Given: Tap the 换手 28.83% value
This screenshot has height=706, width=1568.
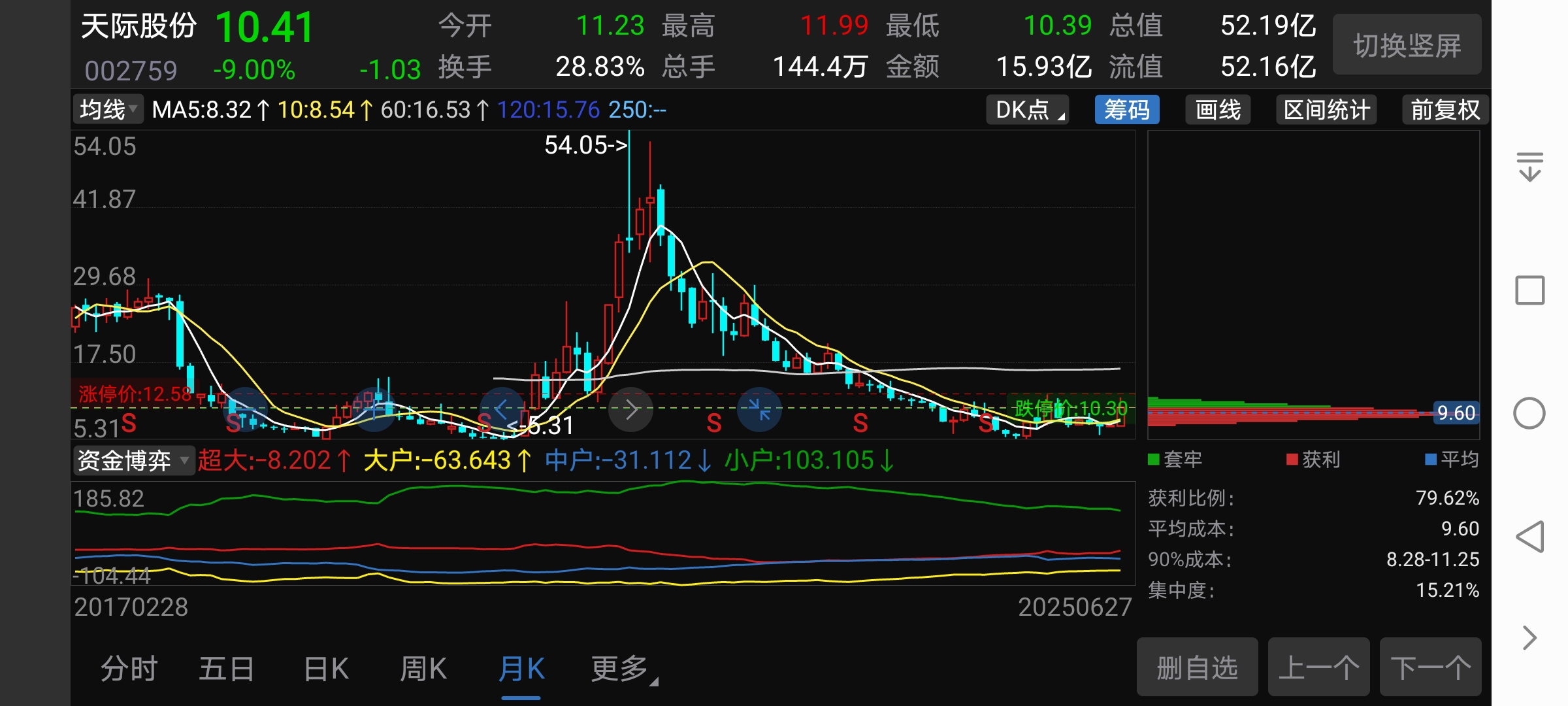Looking at the screenshot, I should 600,67.
